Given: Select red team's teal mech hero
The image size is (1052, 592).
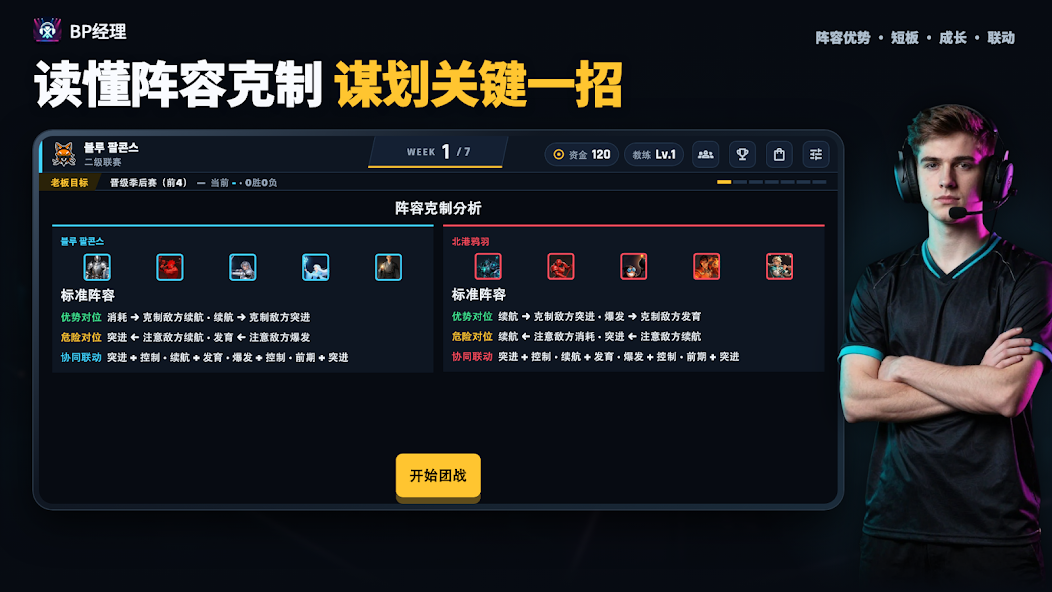Looking at the screenshot, I should 488,266.
